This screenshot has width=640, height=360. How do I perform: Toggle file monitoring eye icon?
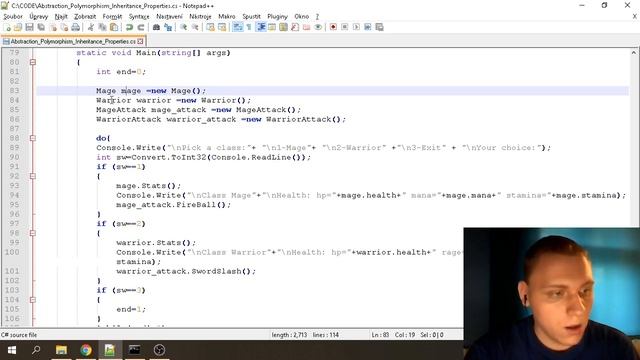tap(318, 27)
